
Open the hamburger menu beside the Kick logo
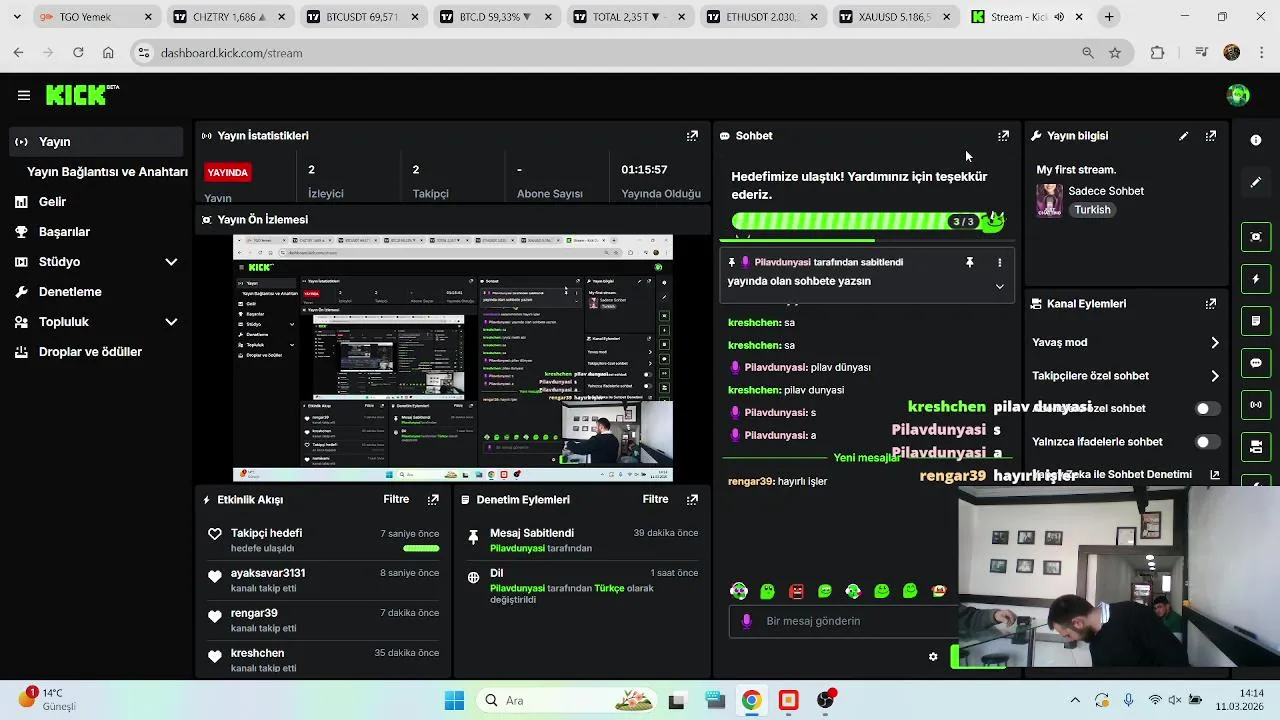24,95
